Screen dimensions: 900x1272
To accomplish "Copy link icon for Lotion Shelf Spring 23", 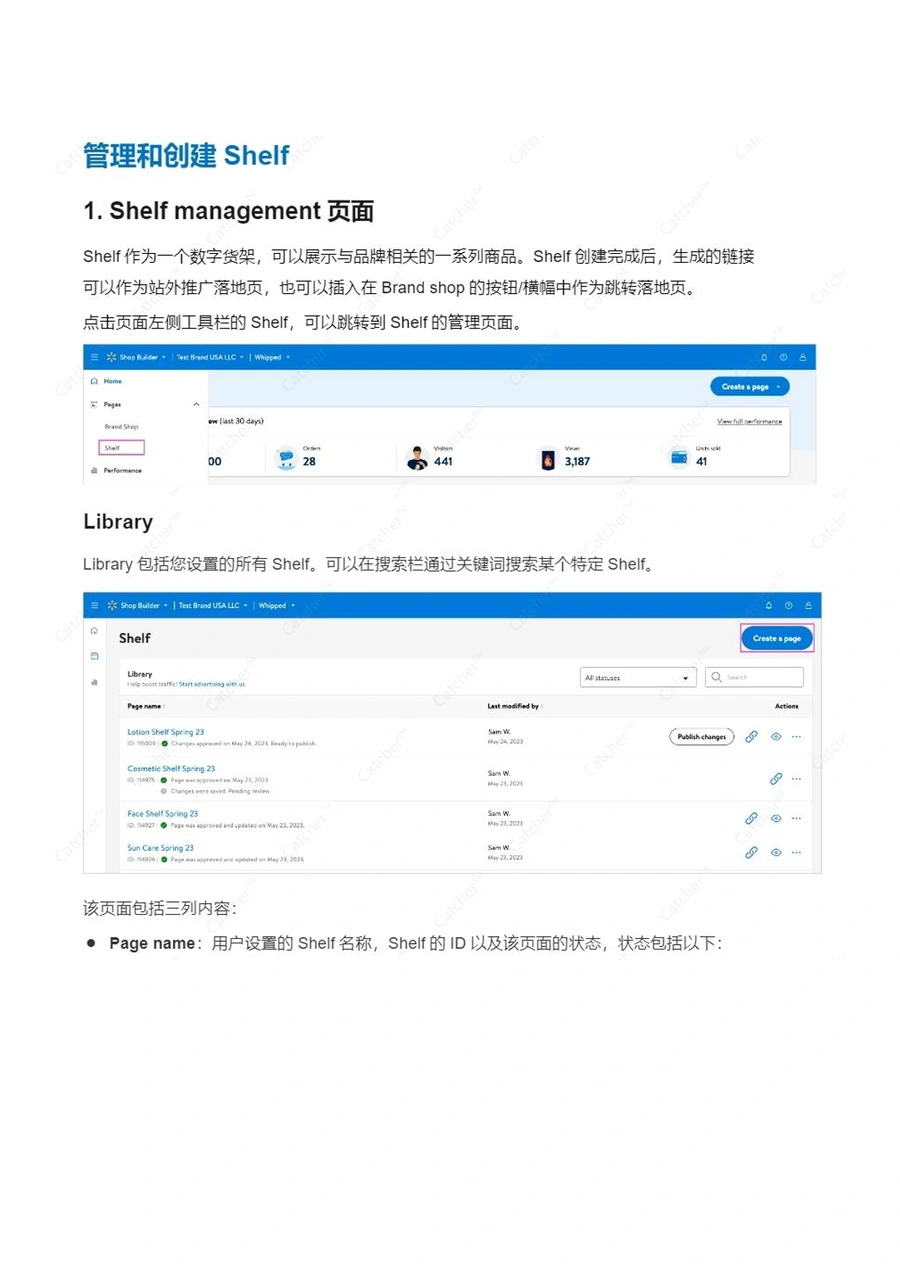I will coord(751,737).
